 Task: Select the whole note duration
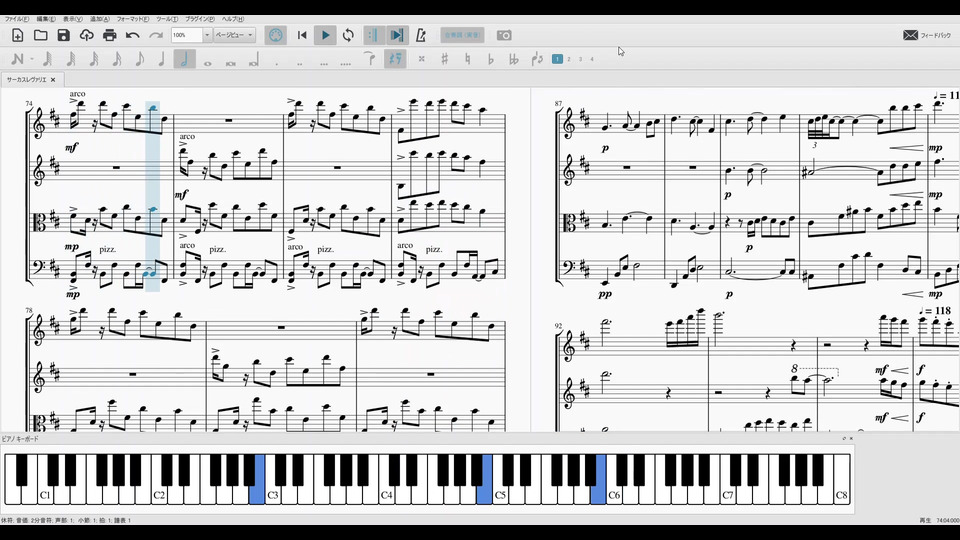(208, 62)
